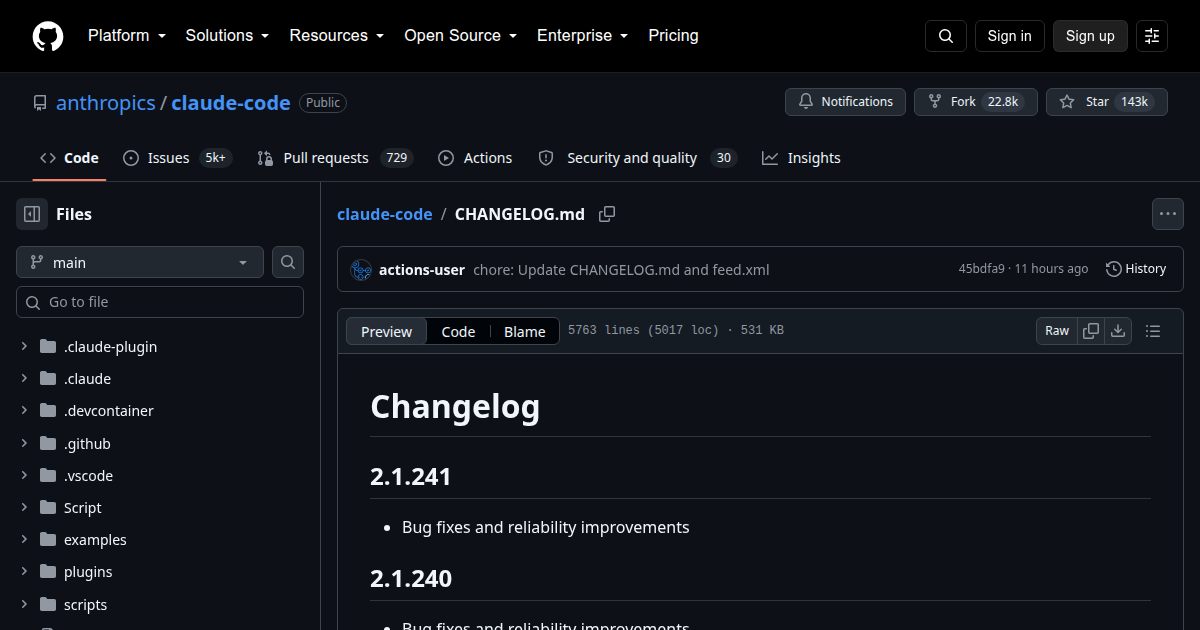Click the actions-user avatar
The image size is (1200, 630).
[x=361, y=269]
